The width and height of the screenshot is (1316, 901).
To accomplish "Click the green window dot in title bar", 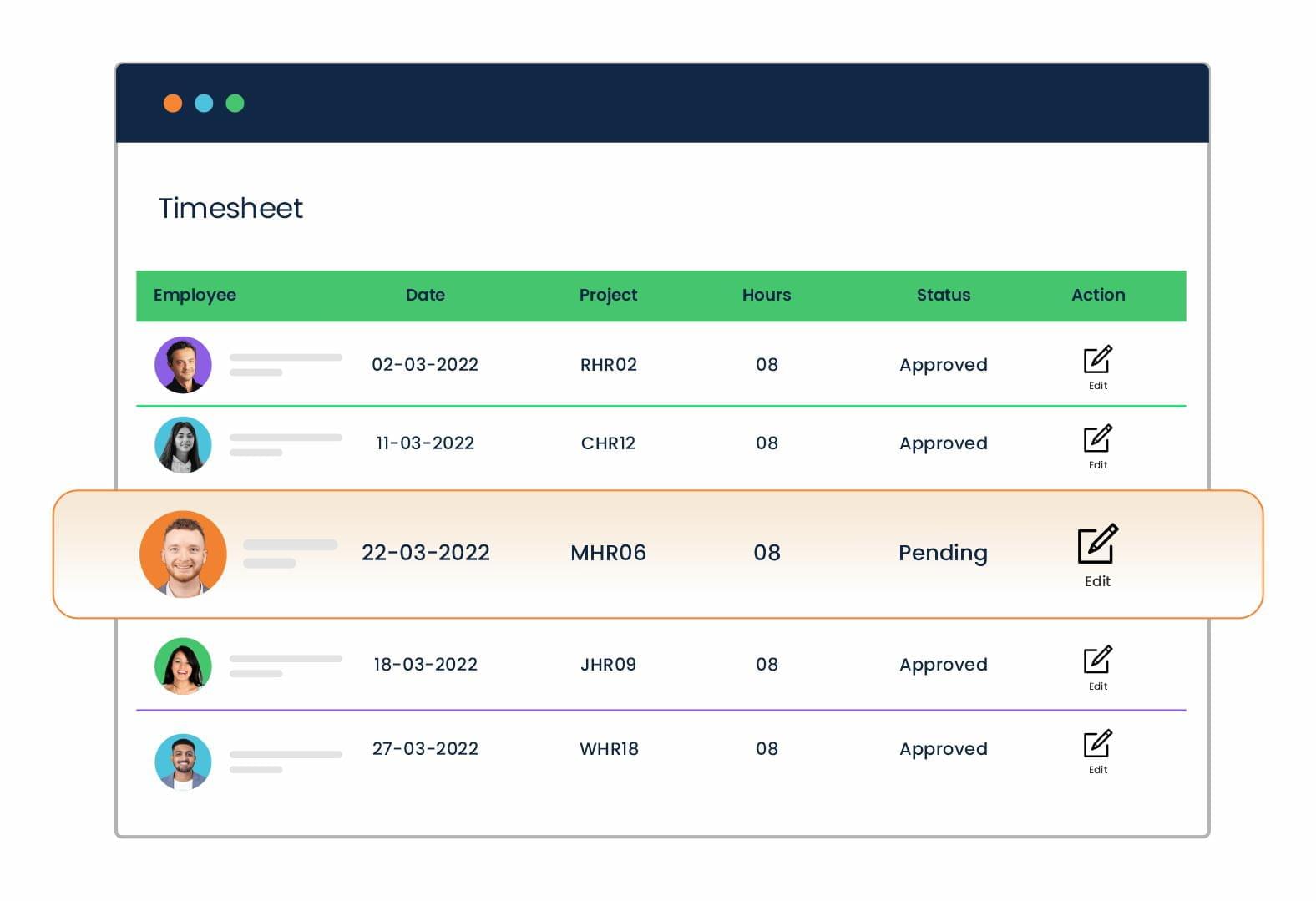I will [235, 103].
